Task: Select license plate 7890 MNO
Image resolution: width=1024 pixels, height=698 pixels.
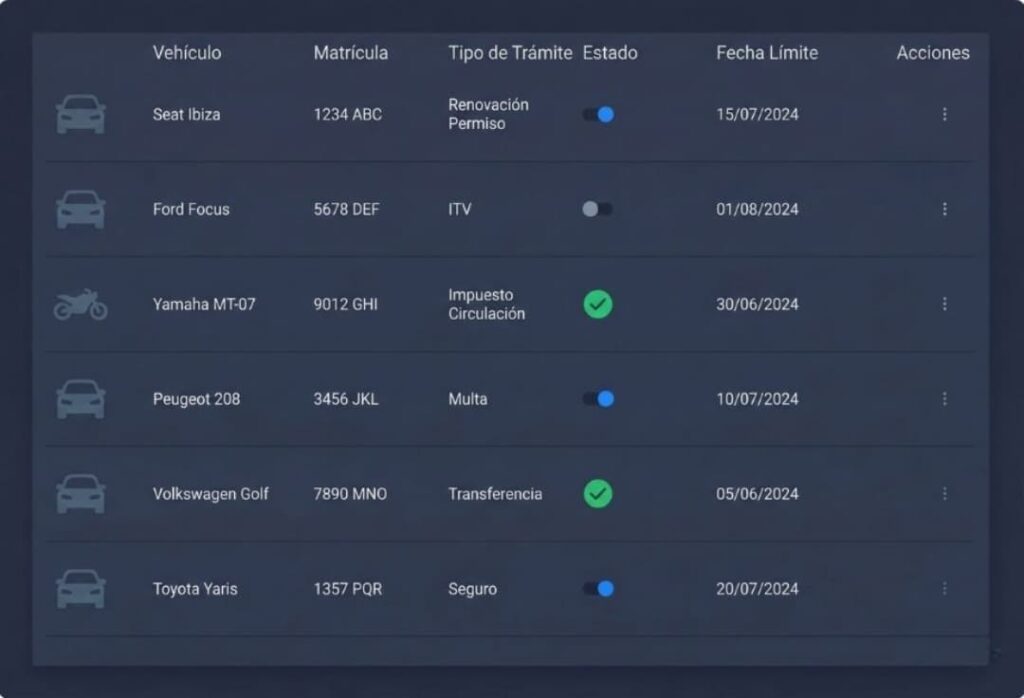Action: tap(350, 494)
